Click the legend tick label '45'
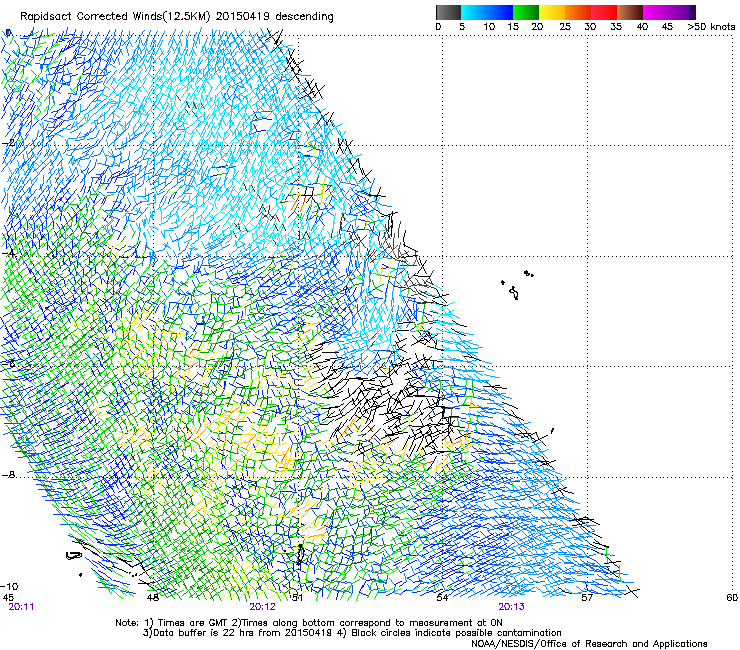740x650 pixels. [667, 27]
